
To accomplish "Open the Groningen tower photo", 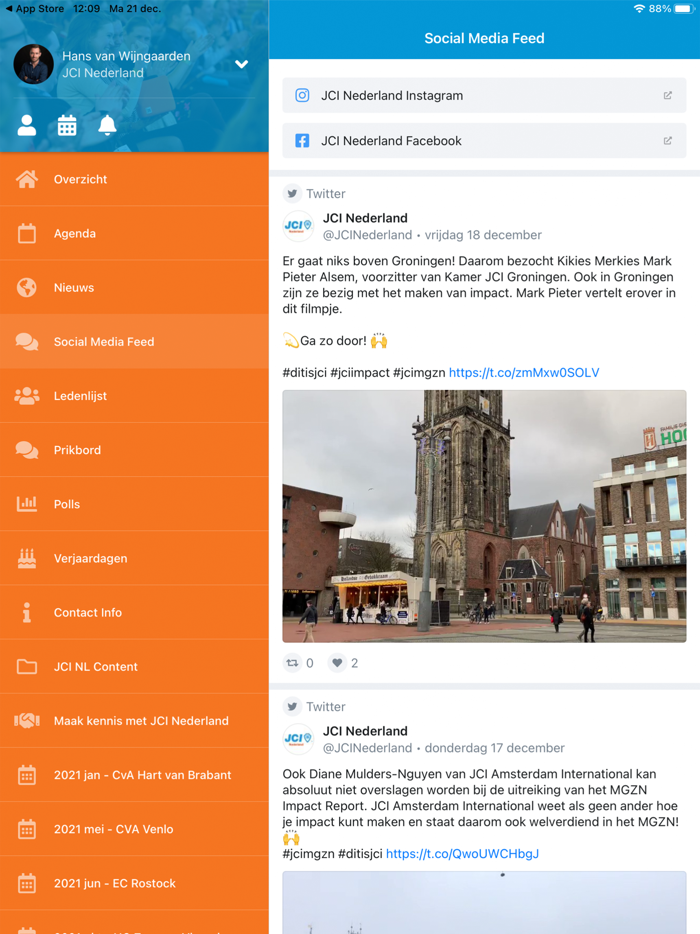I will point(484,516).
